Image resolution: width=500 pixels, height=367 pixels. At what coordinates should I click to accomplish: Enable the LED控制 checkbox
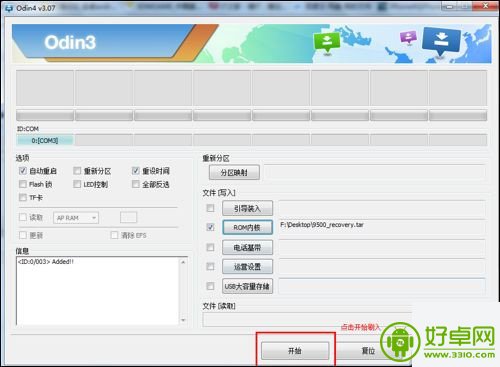pos(77,184)
